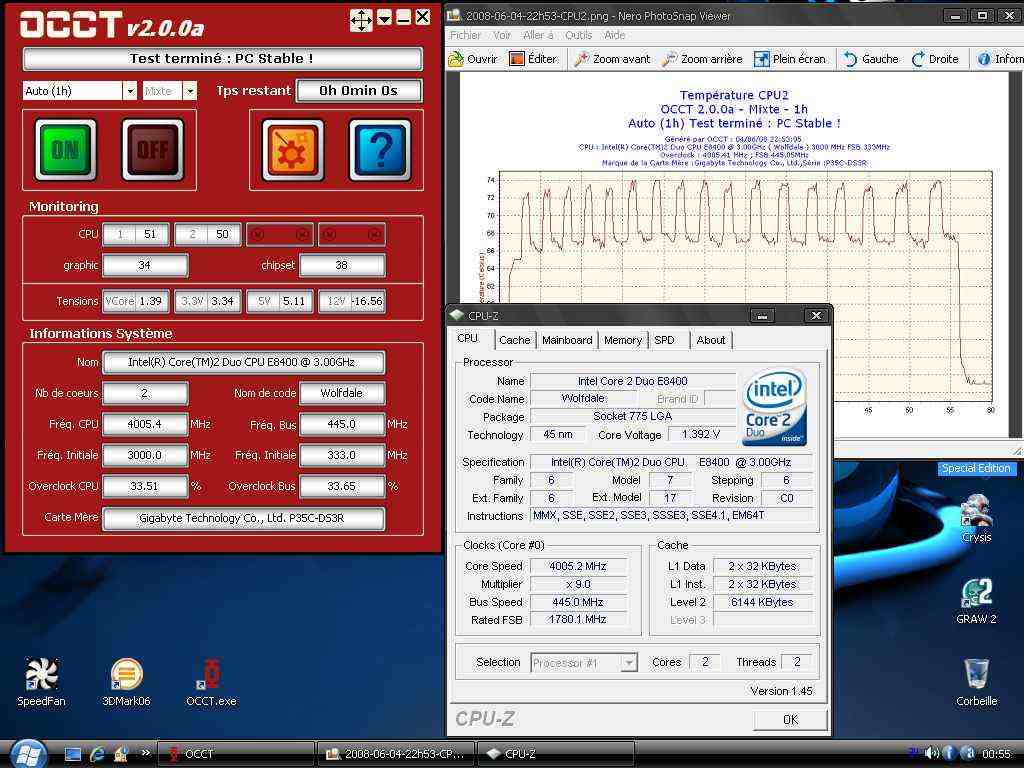Stop the OCCT test with OFF button
This screenshot has width=1024, height=768.
click(x=153, y=150)
